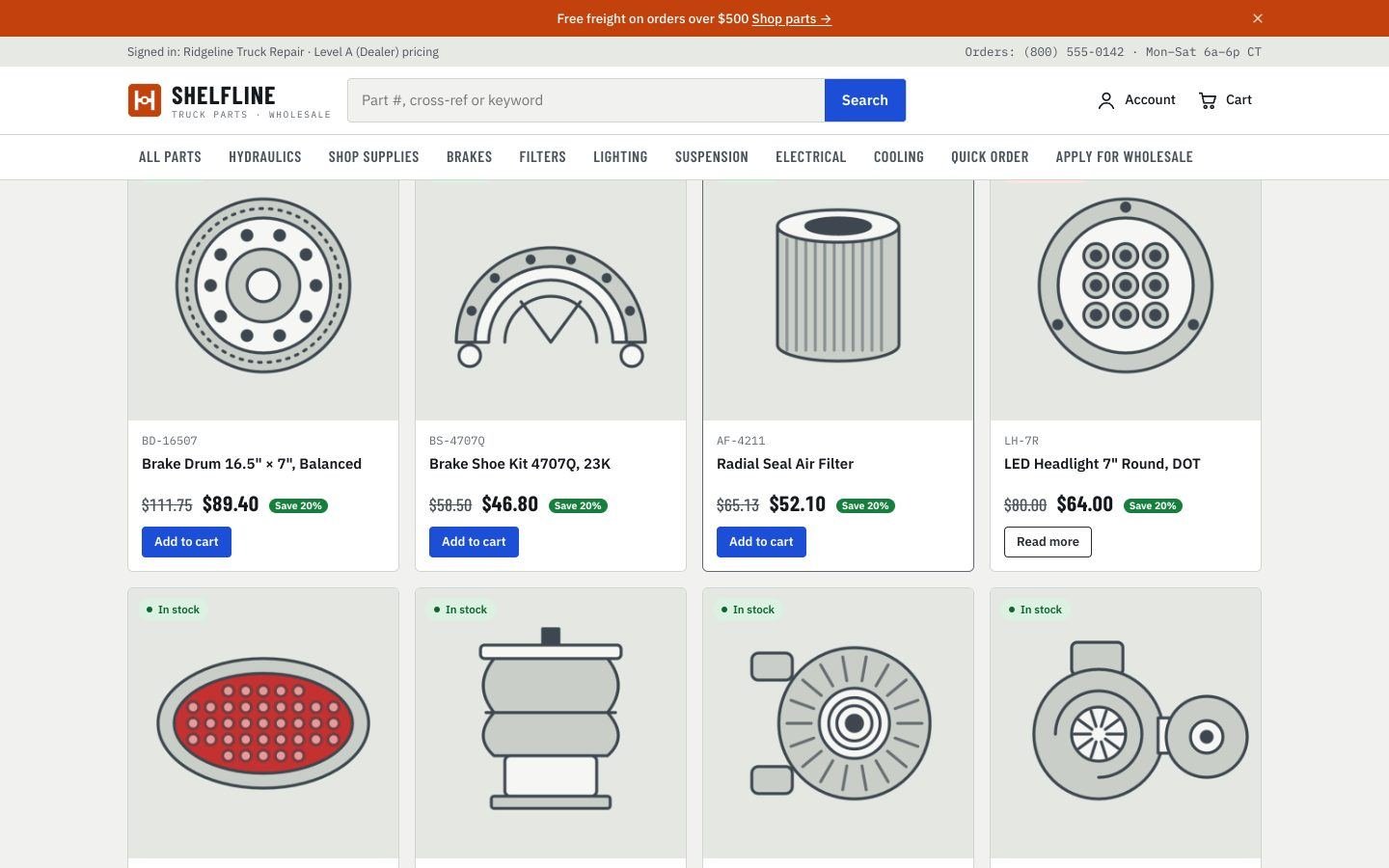Open the Suspension category
This screenshot has width=1389, height=868.
click(712, 157)
